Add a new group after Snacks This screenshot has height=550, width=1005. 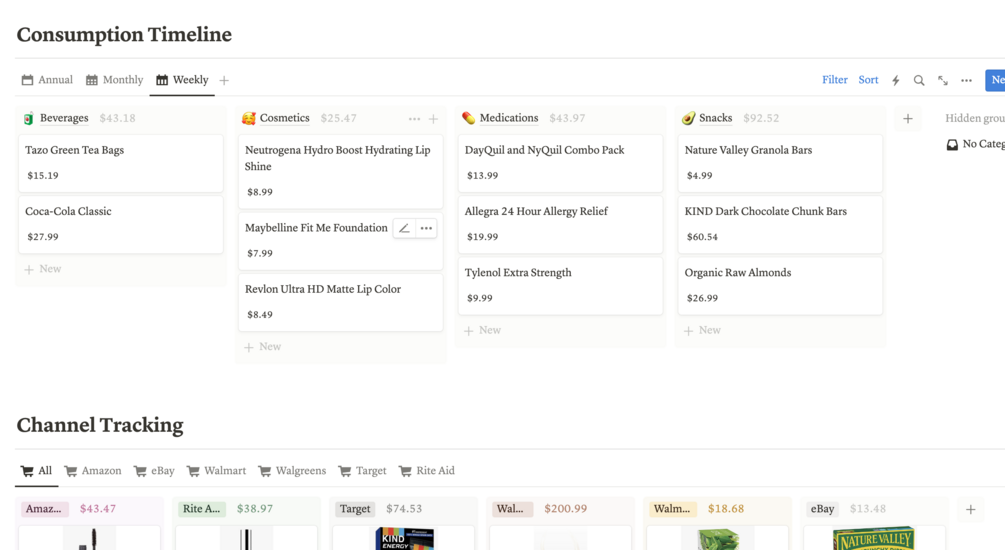(x=908, y=119)
